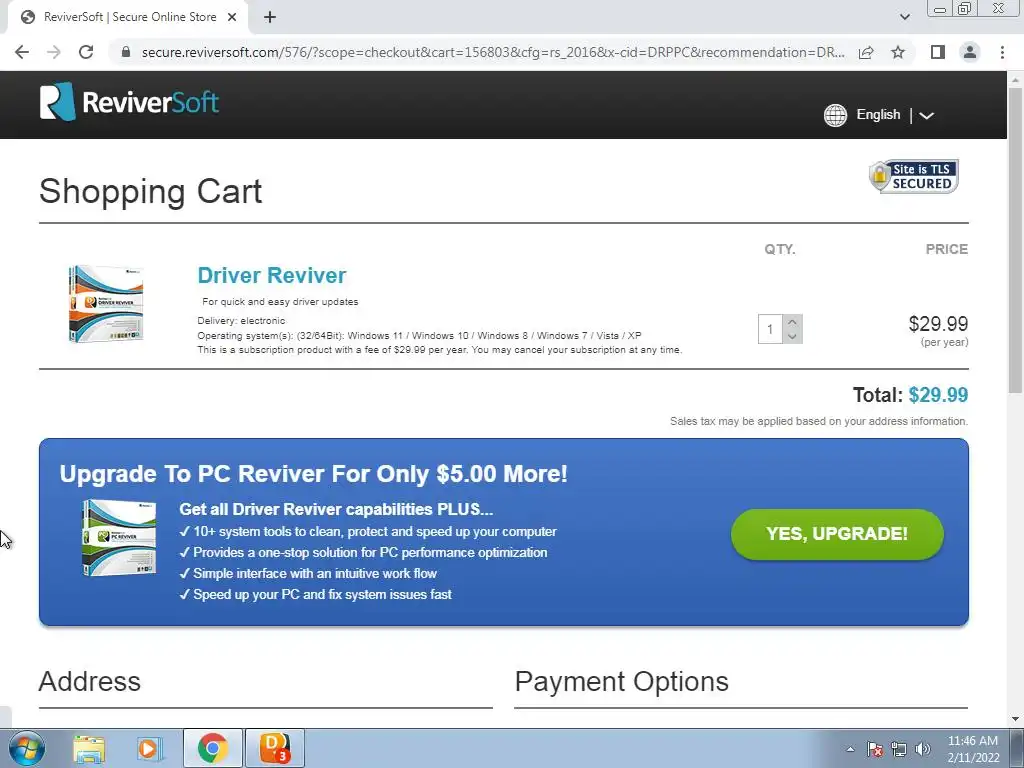Open the media player taskbar icon
The width and height of the screenshot is (1024, 768).
tap(150, 748)
